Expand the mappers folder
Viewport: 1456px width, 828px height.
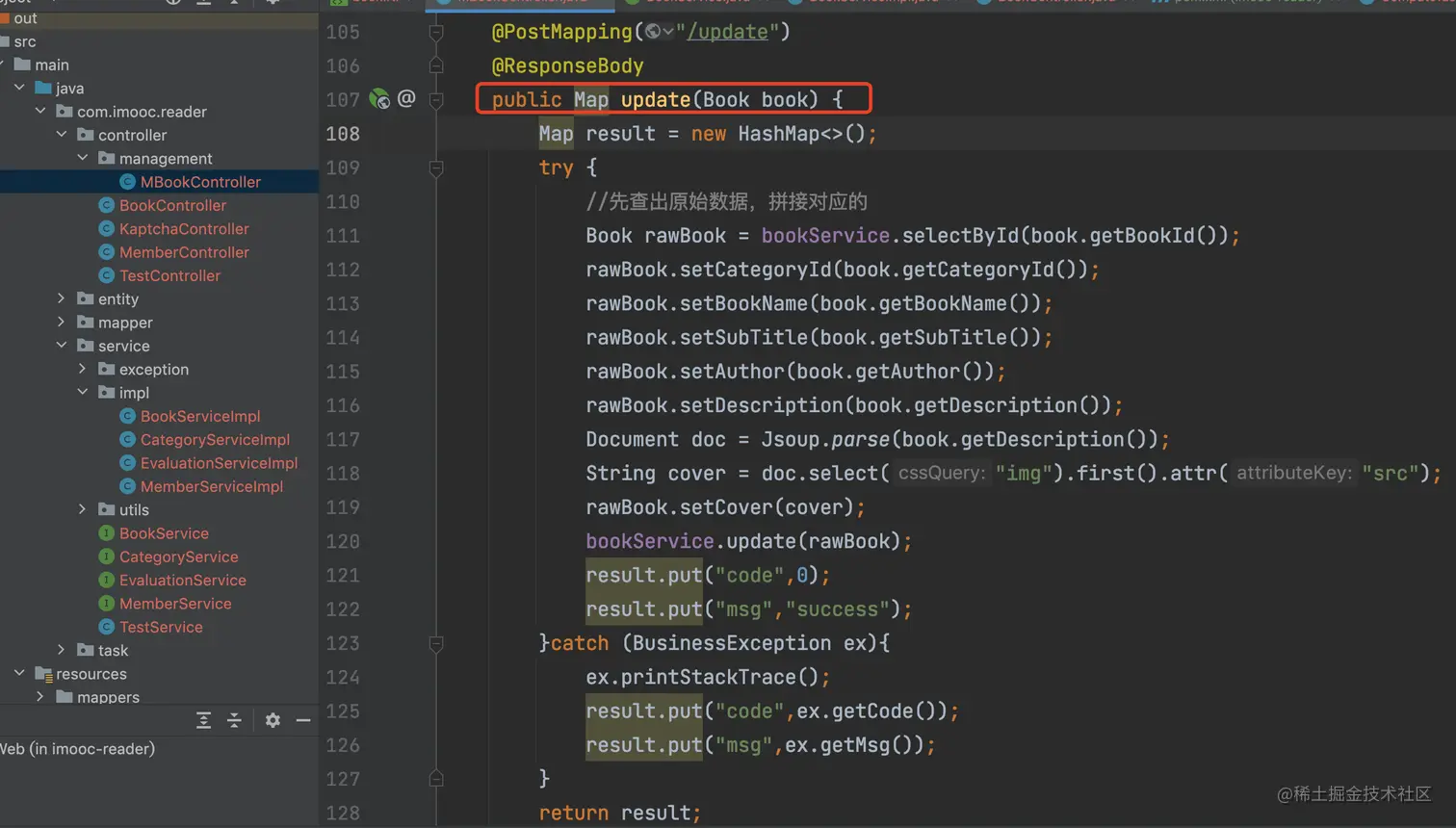[40, 697]
